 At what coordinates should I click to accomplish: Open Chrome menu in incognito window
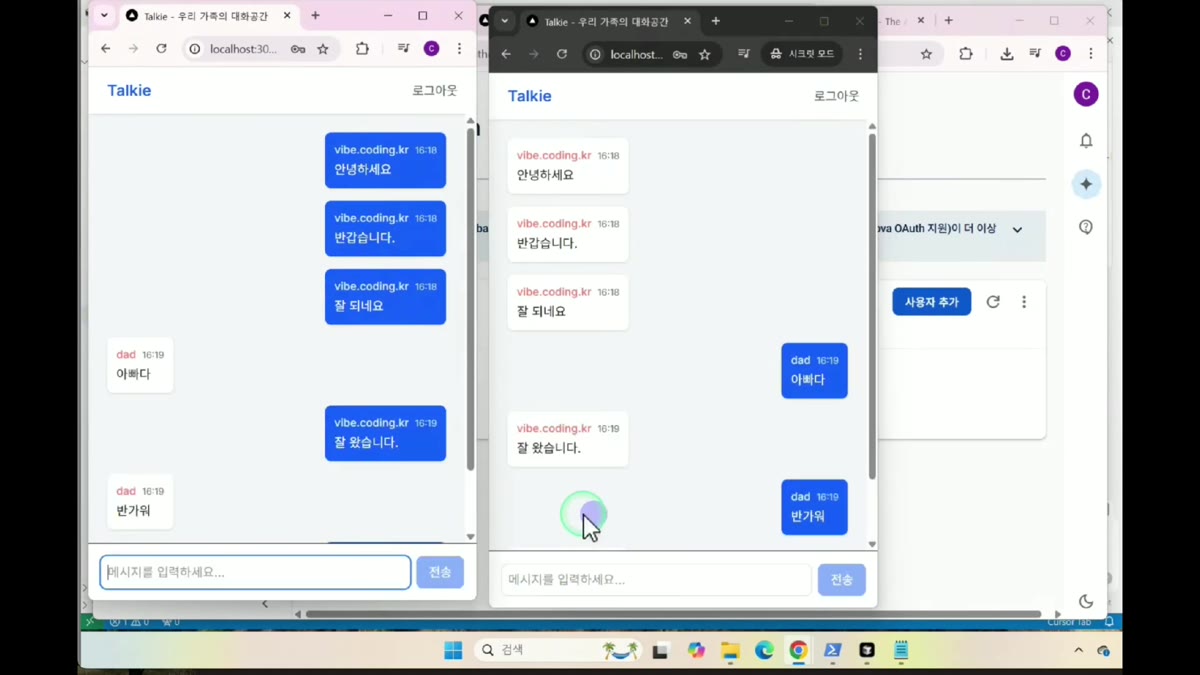tap(860, 54)
